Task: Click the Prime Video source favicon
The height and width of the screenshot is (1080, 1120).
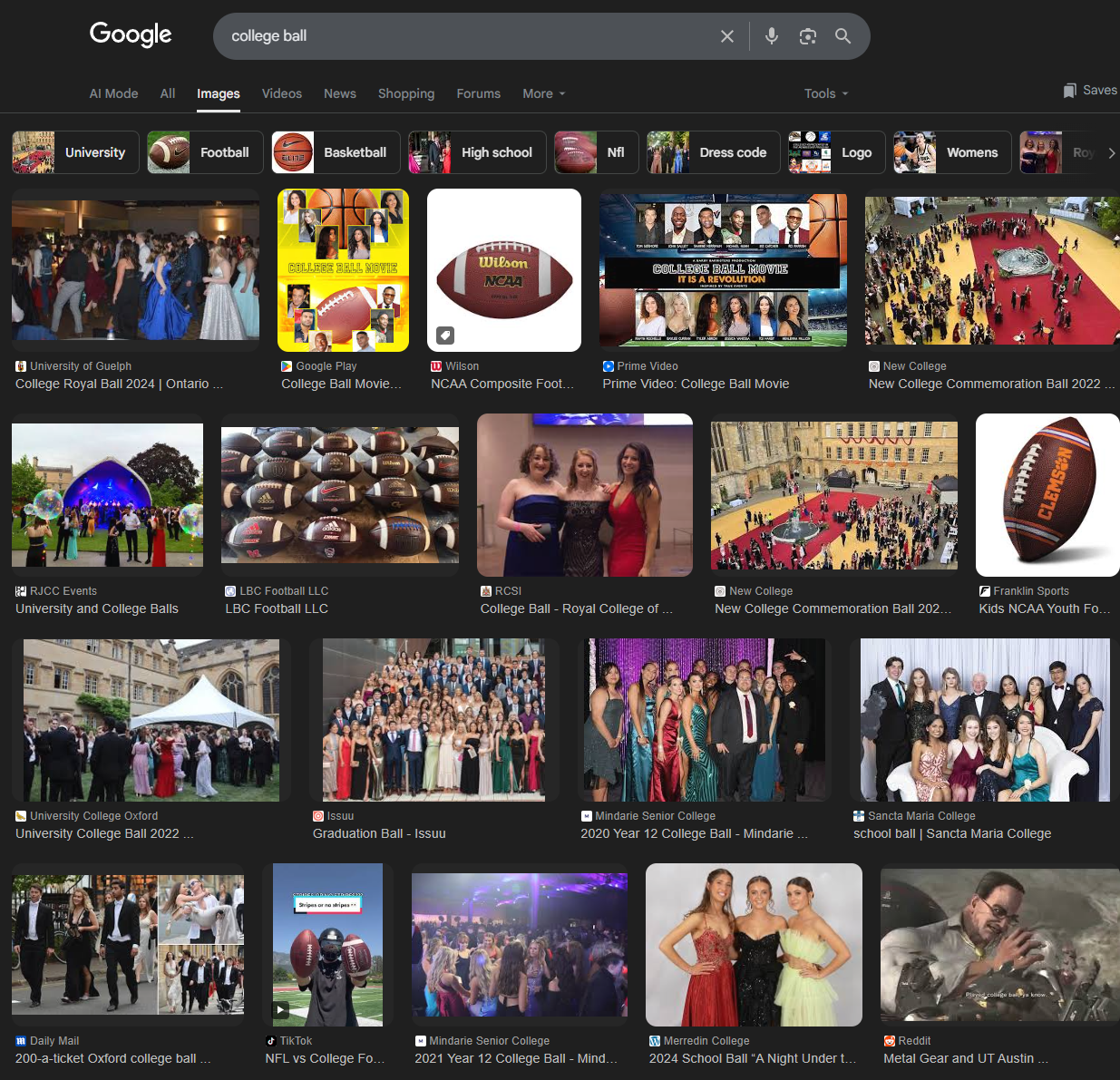Action: [x=609, y=366]
